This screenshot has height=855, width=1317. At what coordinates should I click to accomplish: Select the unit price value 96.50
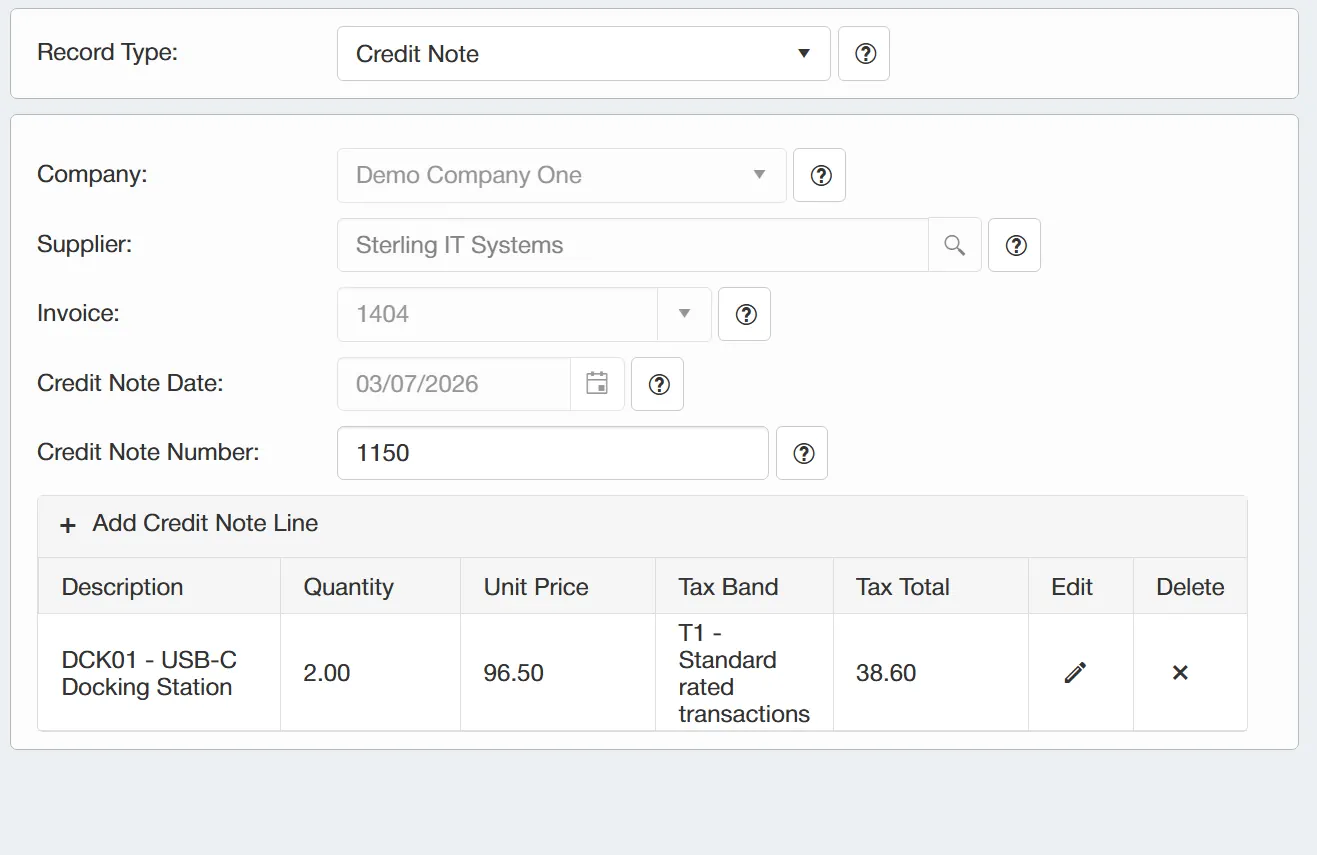(514, 673)
